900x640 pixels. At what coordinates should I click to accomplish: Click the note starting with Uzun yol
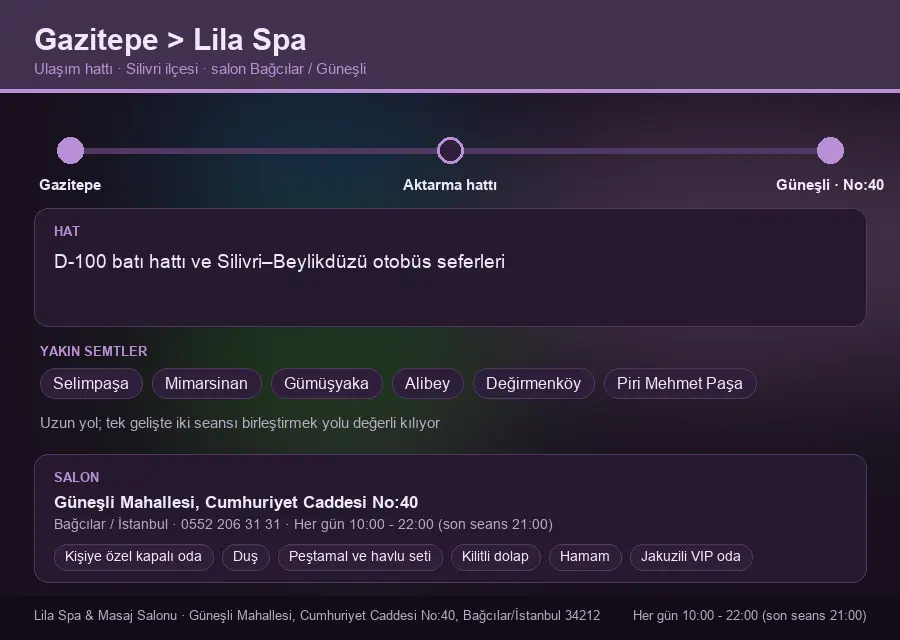(x=240, y=423)
